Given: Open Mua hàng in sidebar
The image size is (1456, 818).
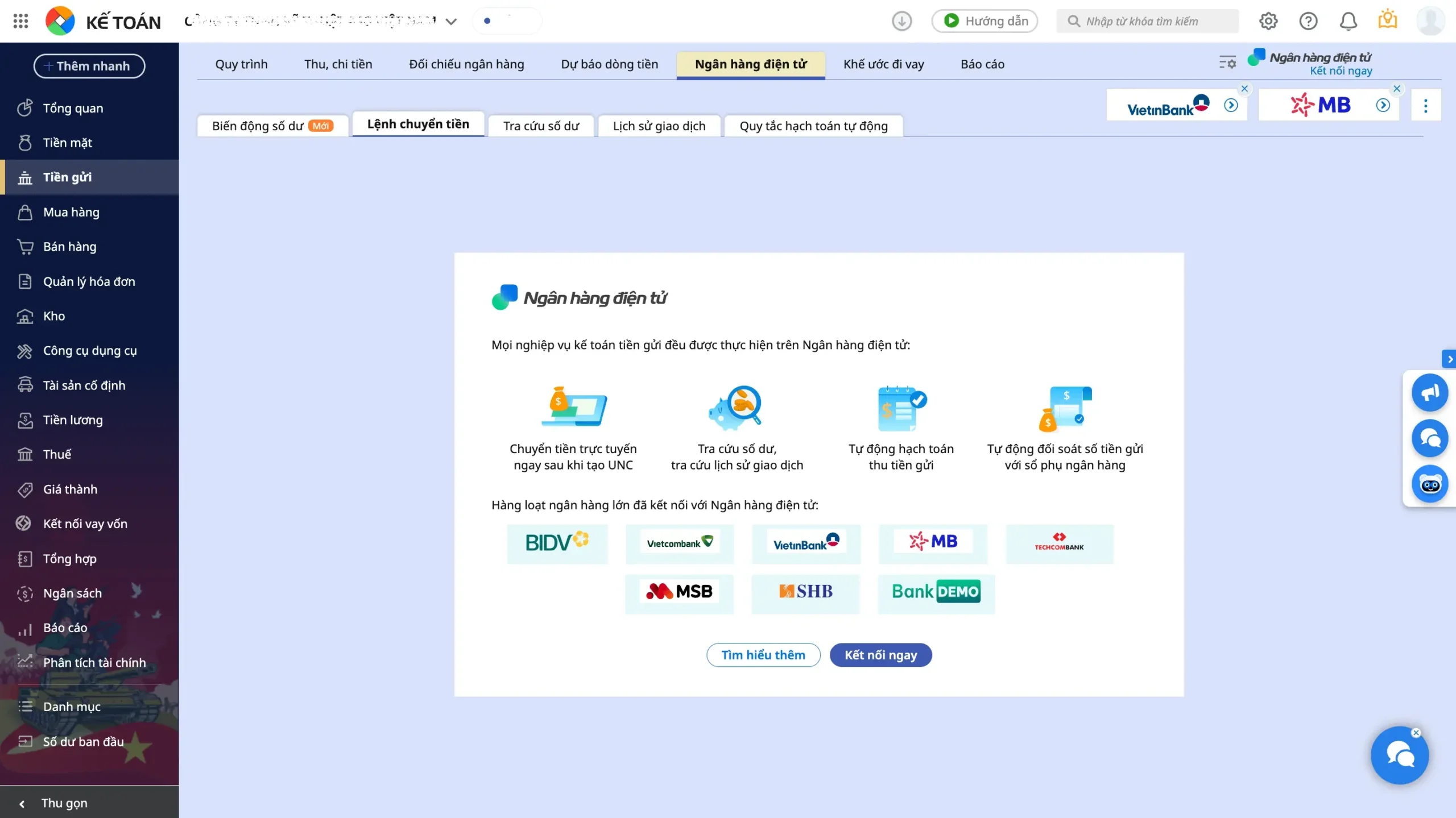Looking at the screenshot, I should (89, 212).
